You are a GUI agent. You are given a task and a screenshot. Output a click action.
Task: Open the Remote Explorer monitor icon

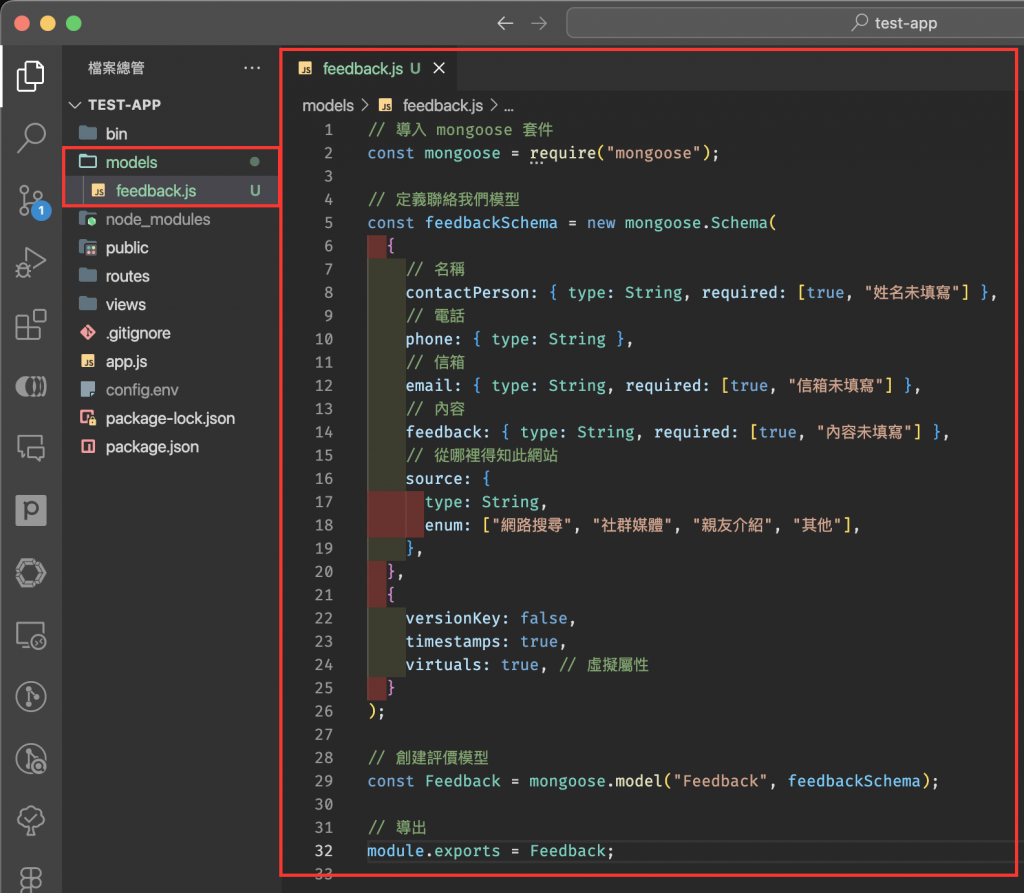[x=31, y=635]
